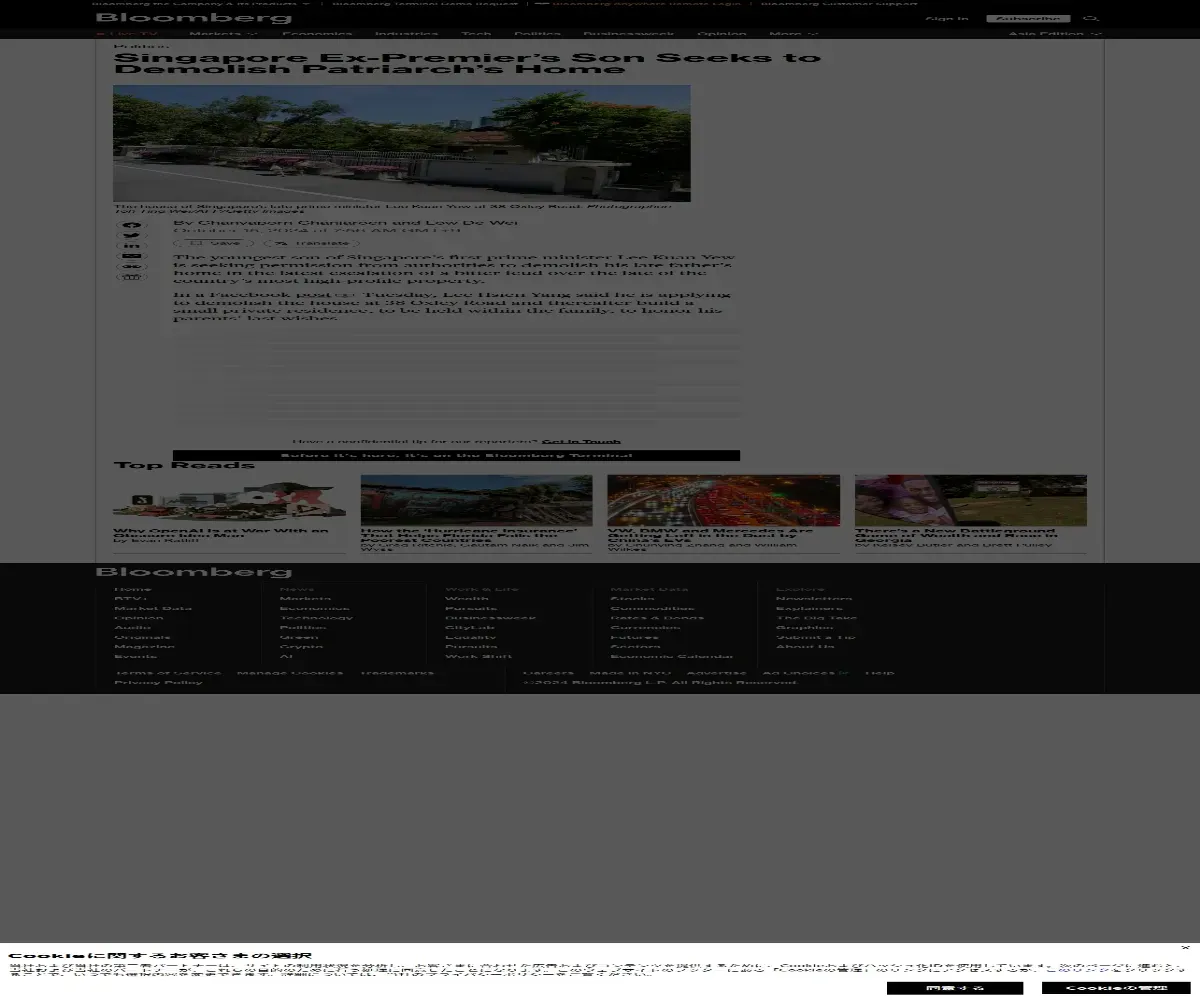Image resolution: width=1200 pixels, height=1000 pixels.
Task: Open footer Careers link
Action: (549, 673)
